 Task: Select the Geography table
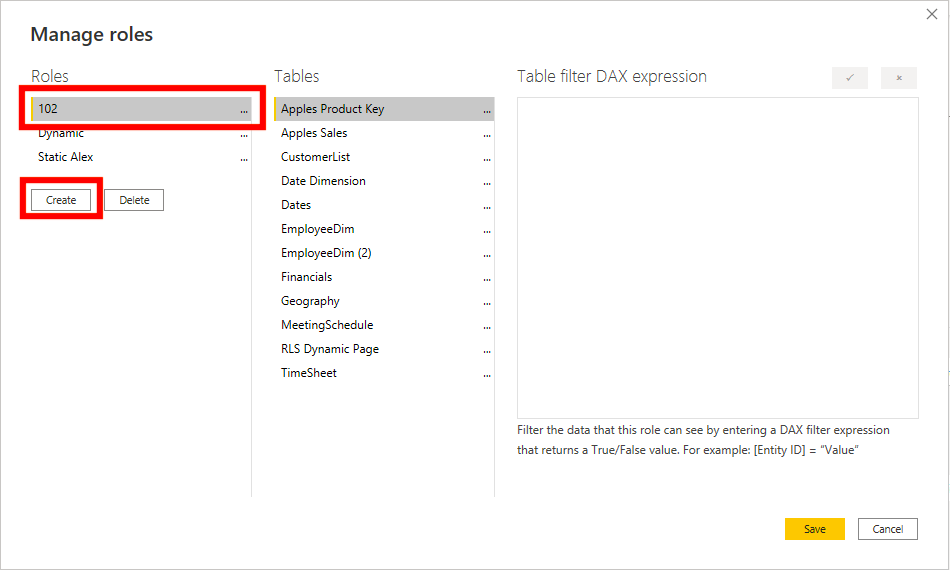[x=310, y=301]
